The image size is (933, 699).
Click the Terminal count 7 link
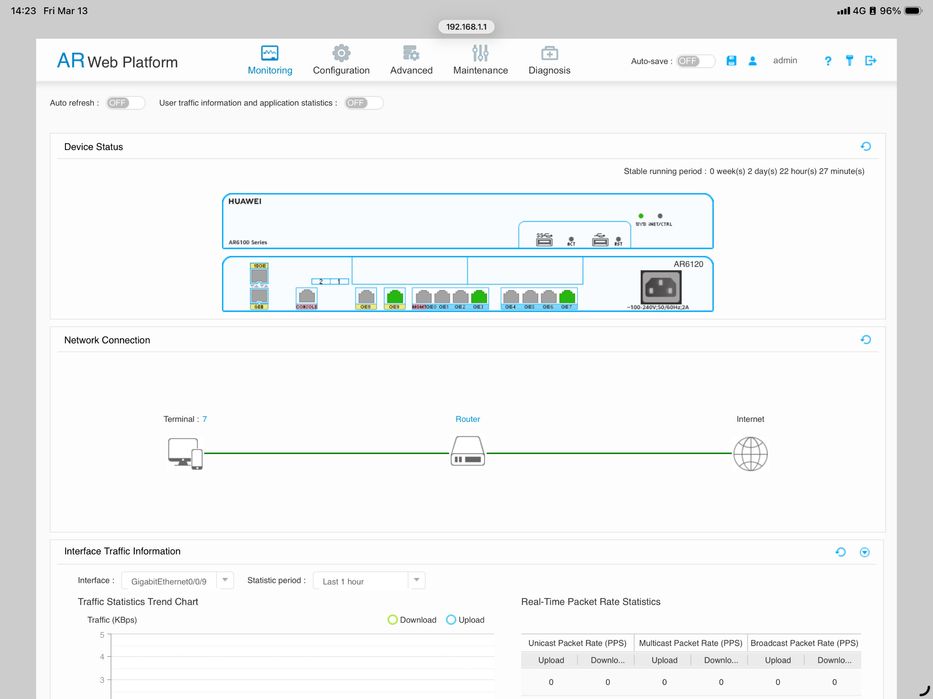coord(205,419)
